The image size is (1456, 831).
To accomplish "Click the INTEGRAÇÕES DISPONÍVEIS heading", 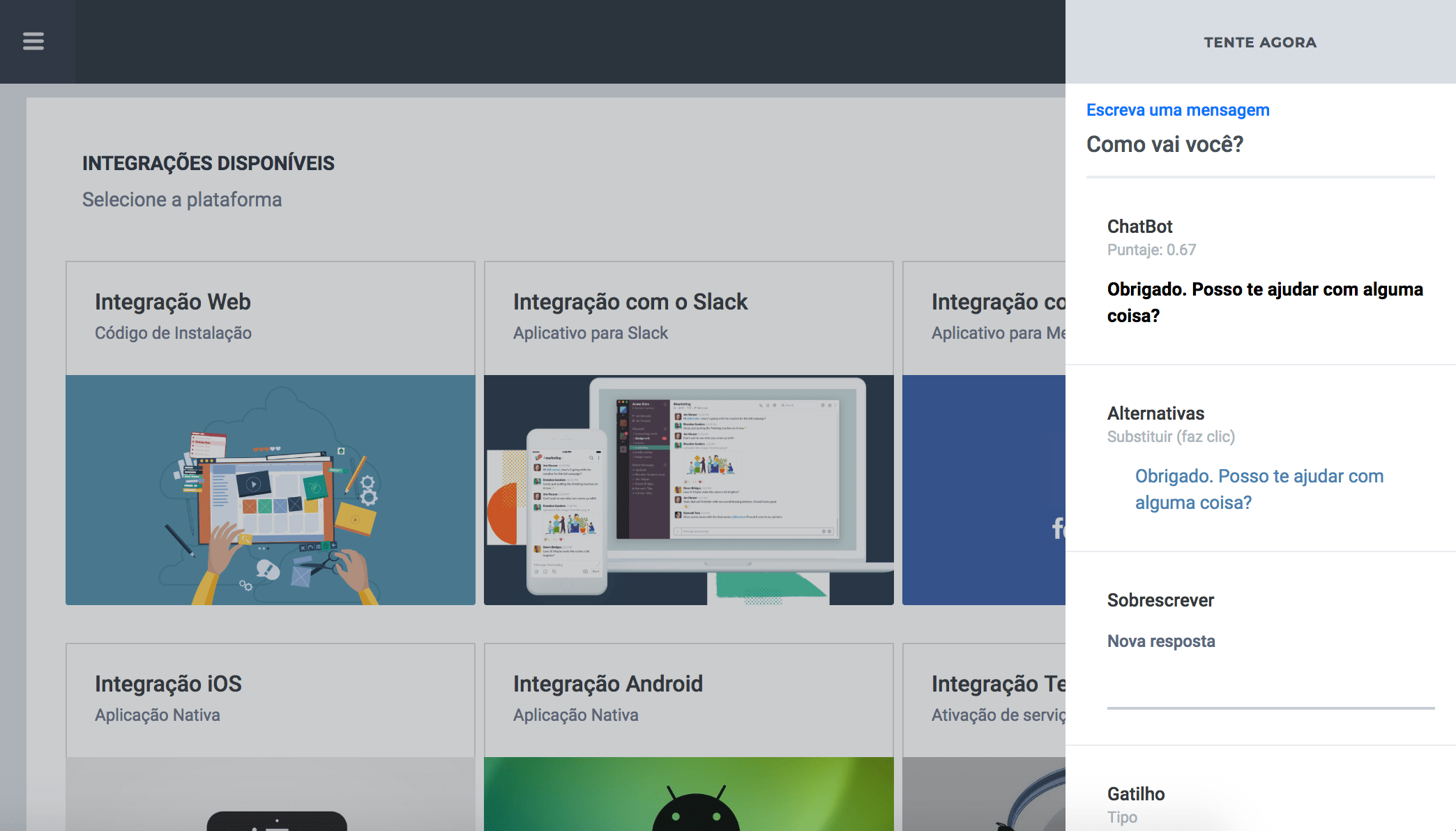I will tap(208, 163).
